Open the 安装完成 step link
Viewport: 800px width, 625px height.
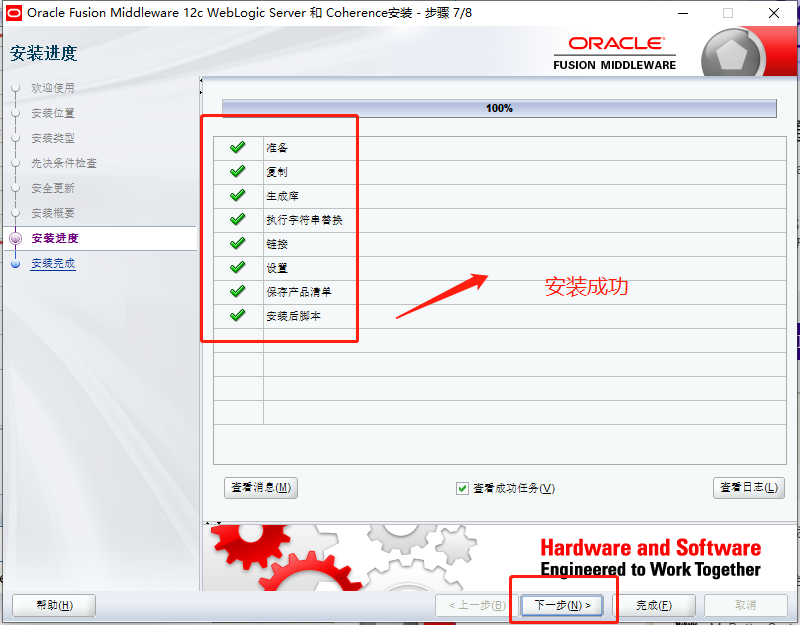(x=53, y=264)
